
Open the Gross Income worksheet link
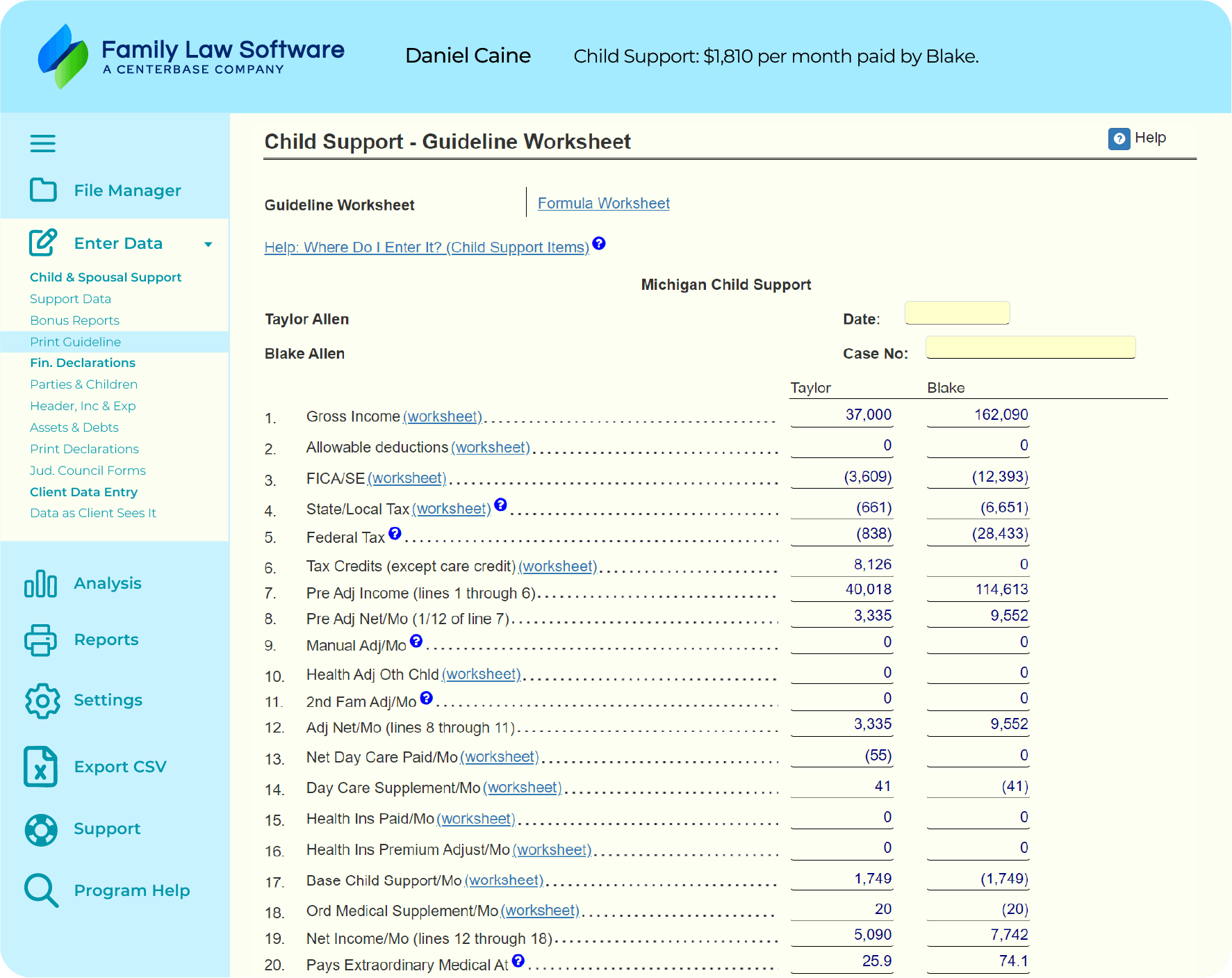coord(443,416)
